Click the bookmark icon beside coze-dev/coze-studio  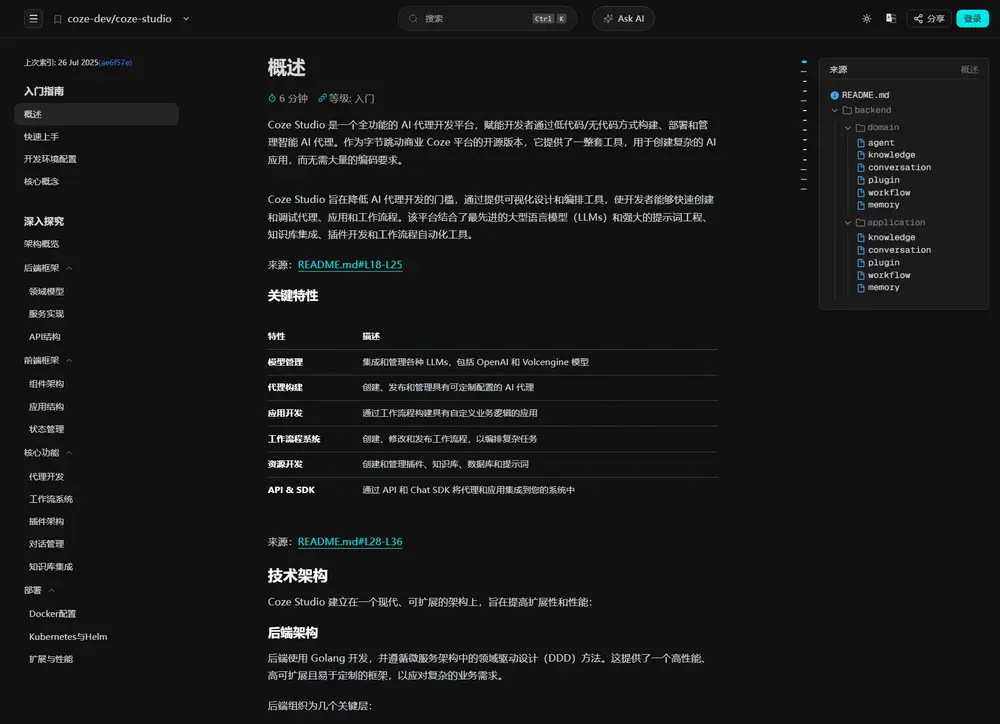pos(57,19)
